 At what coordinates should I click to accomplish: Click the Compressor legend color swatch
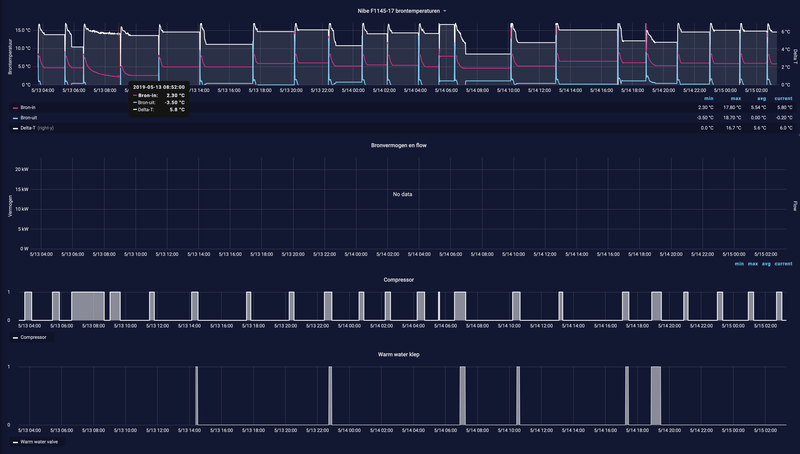[15, 338]
